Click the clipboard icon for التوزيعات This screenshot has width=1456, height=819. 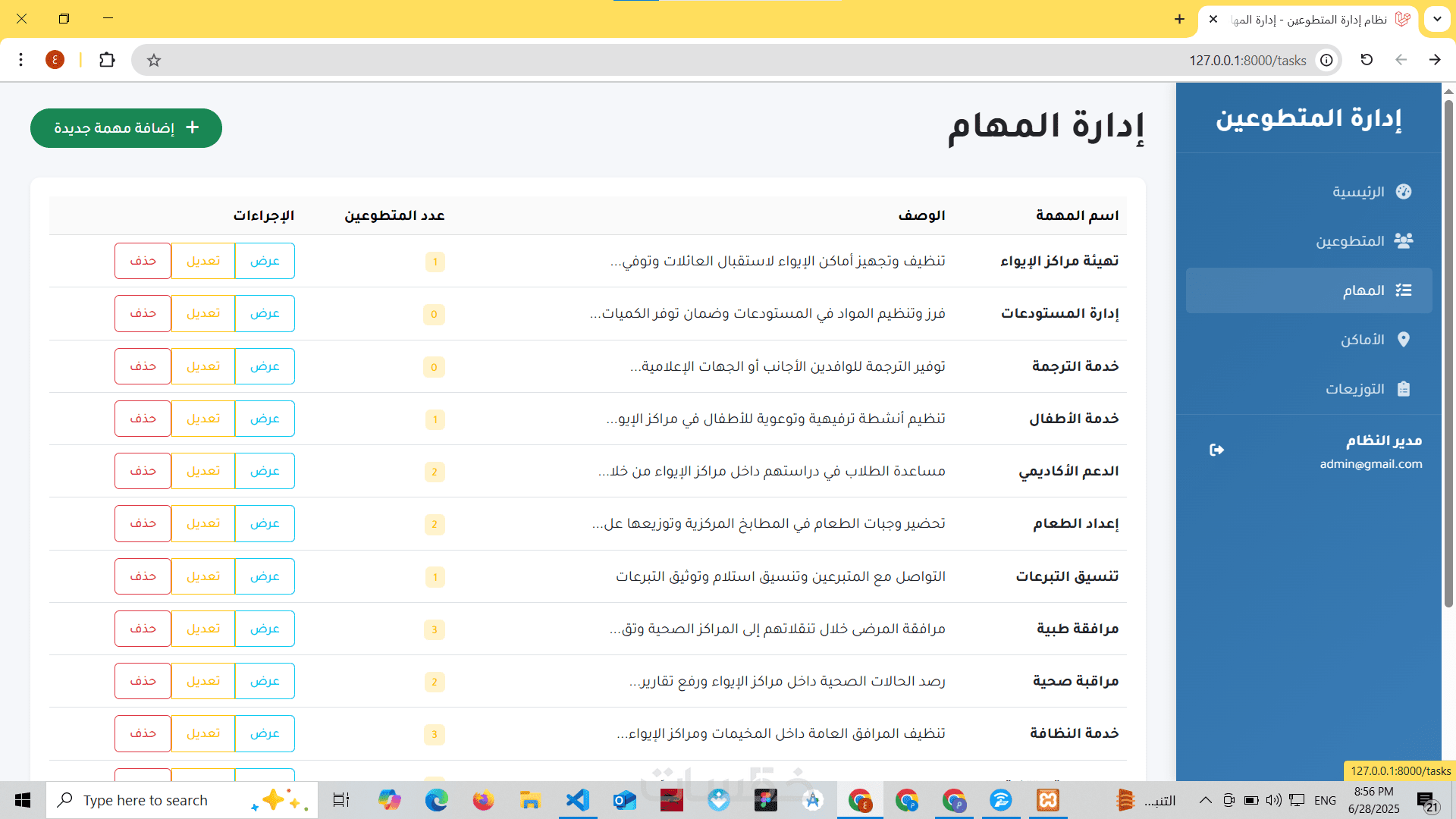pos(1404,389)
